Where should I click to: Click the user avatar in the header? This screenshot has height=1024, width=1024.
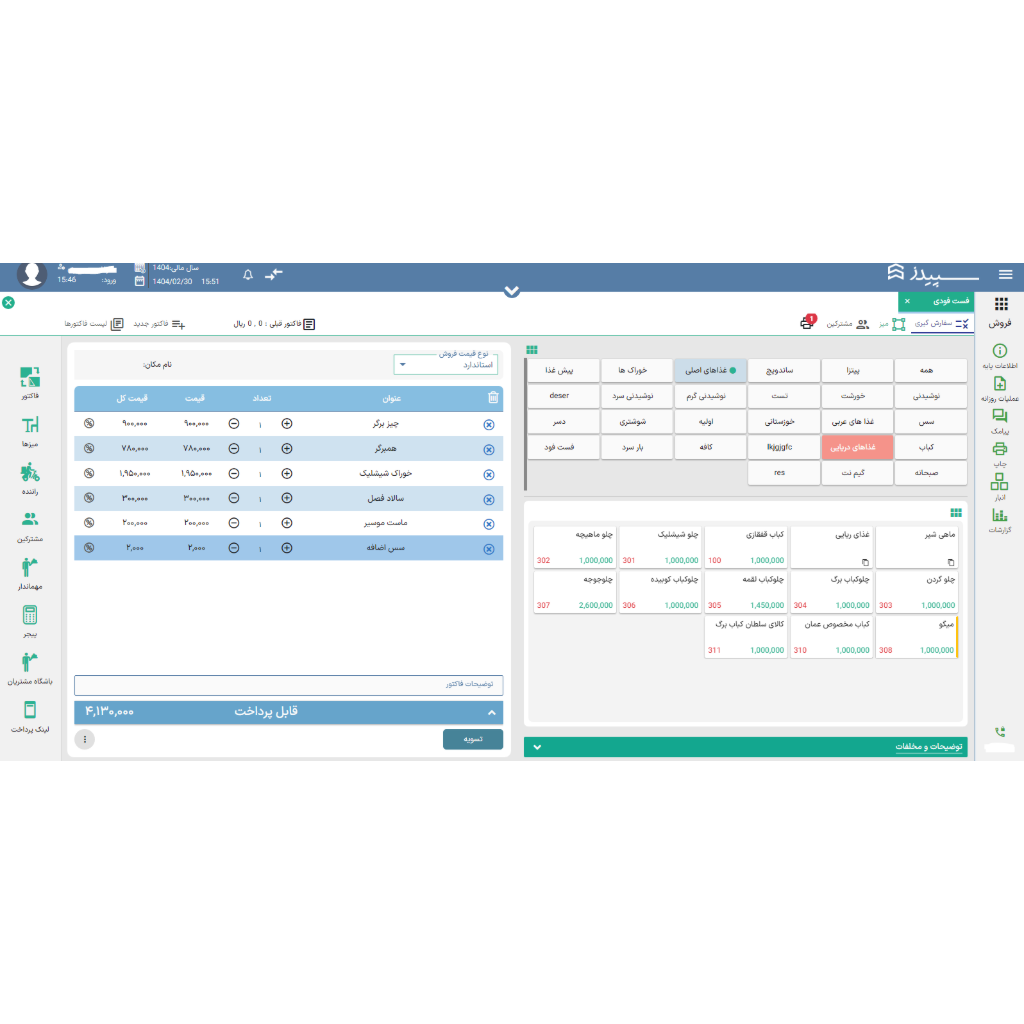point(31,275)
